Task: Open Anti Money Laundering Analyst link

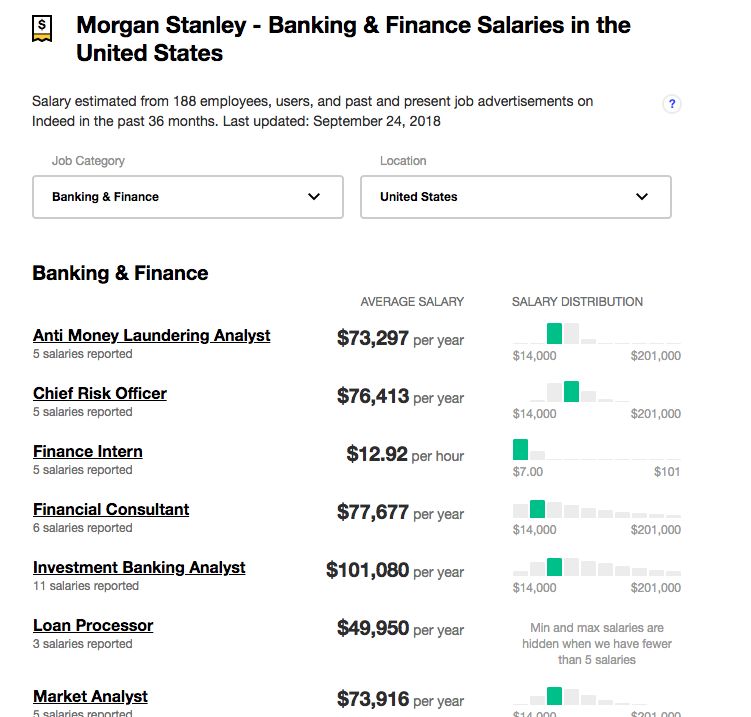Action: (x=151, y=335)
